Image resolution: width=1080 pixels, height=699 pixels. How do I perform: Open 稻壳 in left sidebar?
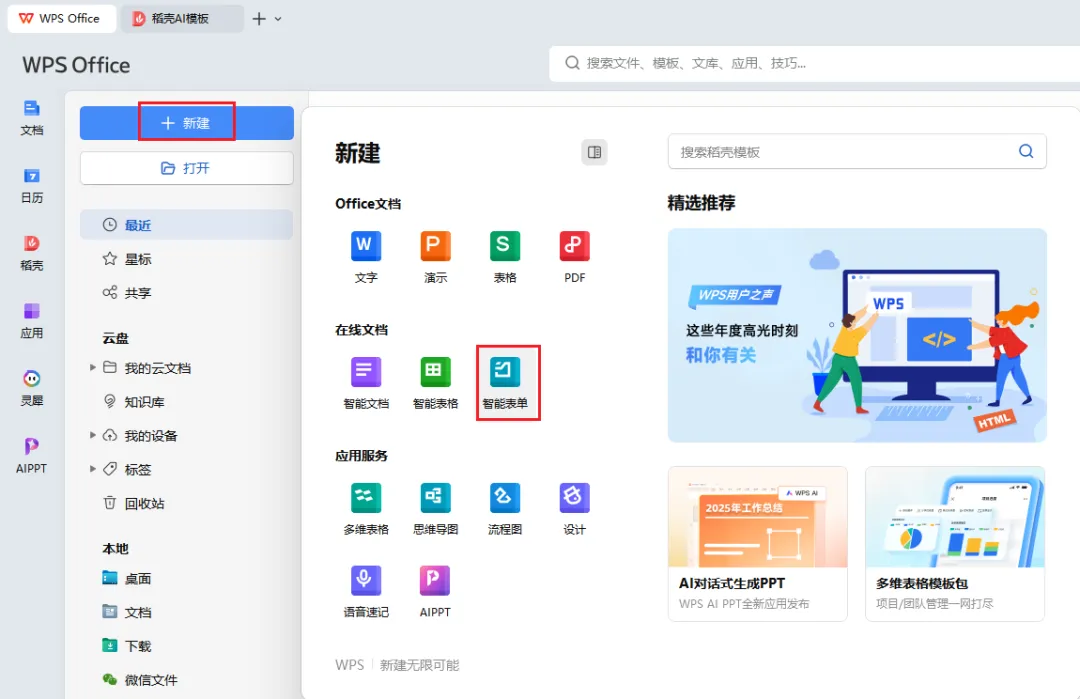[x=32, y=253]
